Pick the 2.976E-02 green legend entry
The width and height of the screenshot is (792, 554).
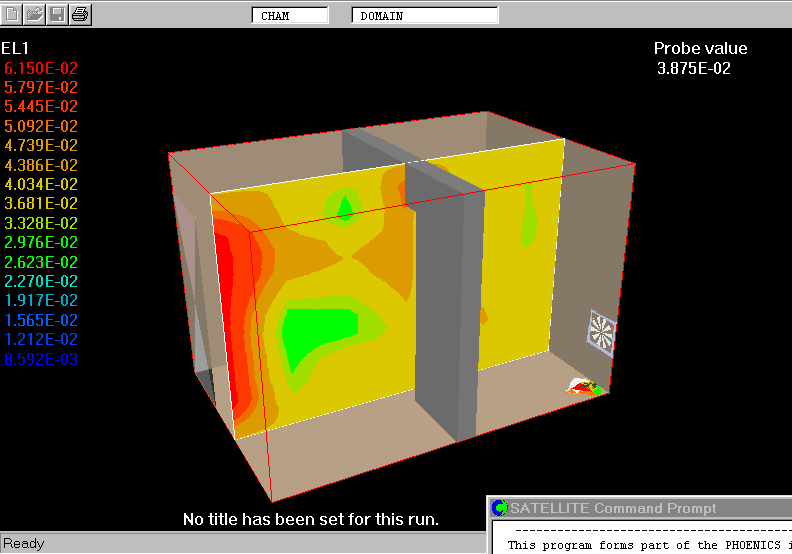click(x=41, y=242)
